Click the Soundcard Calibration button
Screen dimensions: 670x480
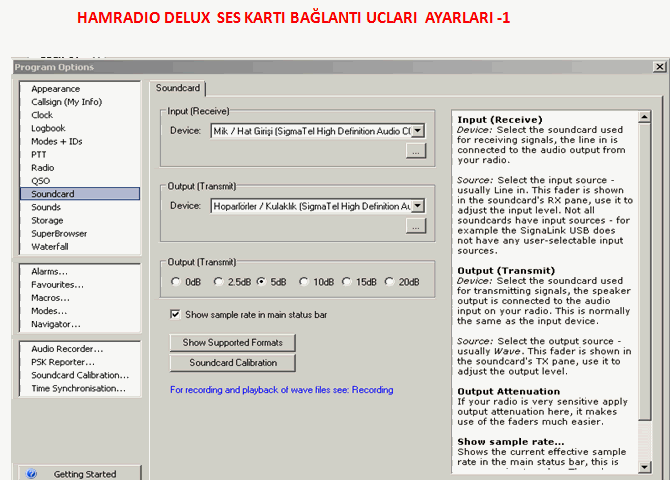232,363
